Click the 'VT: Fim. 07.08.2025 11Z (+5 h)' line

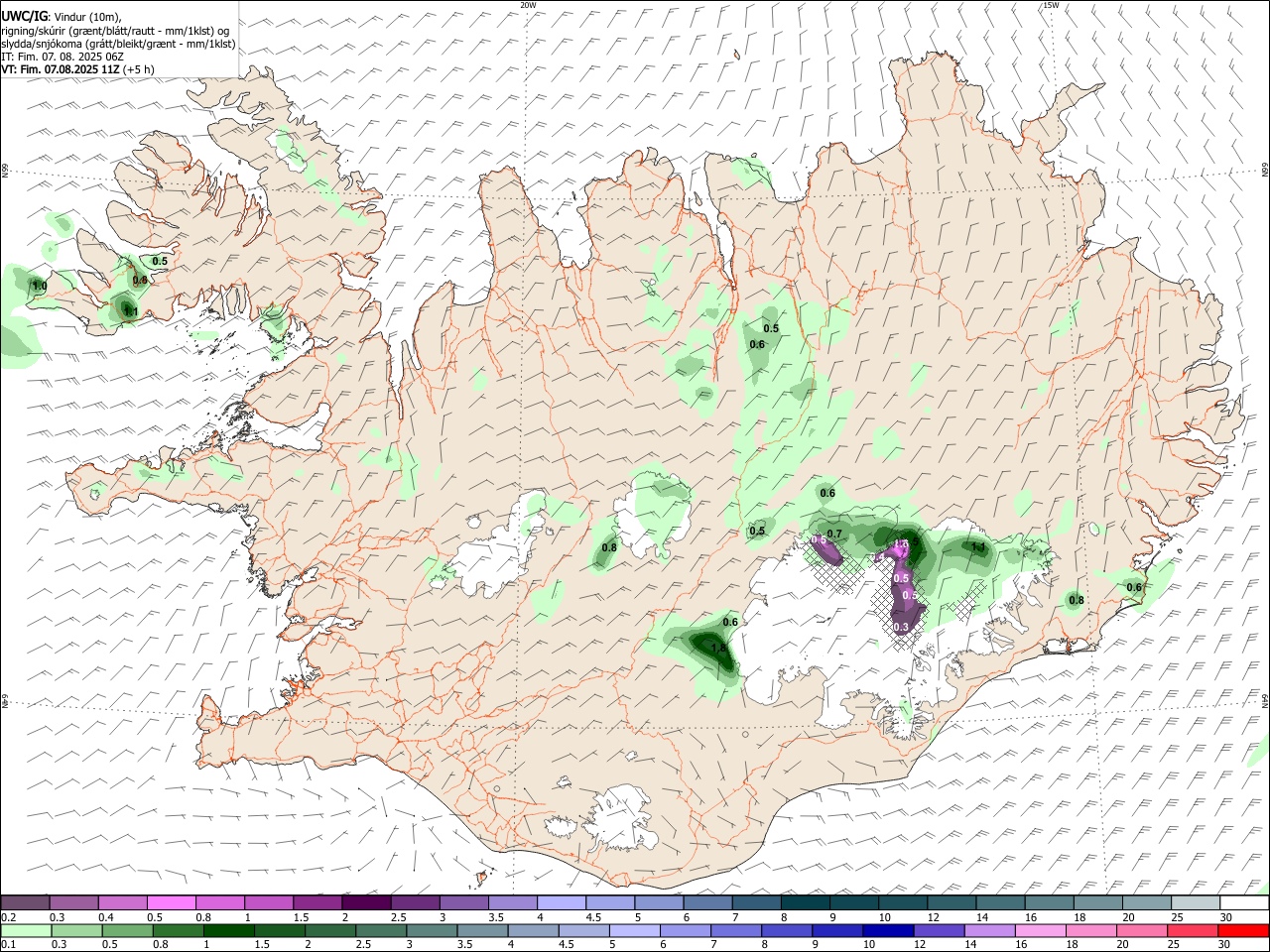(76, 70)
